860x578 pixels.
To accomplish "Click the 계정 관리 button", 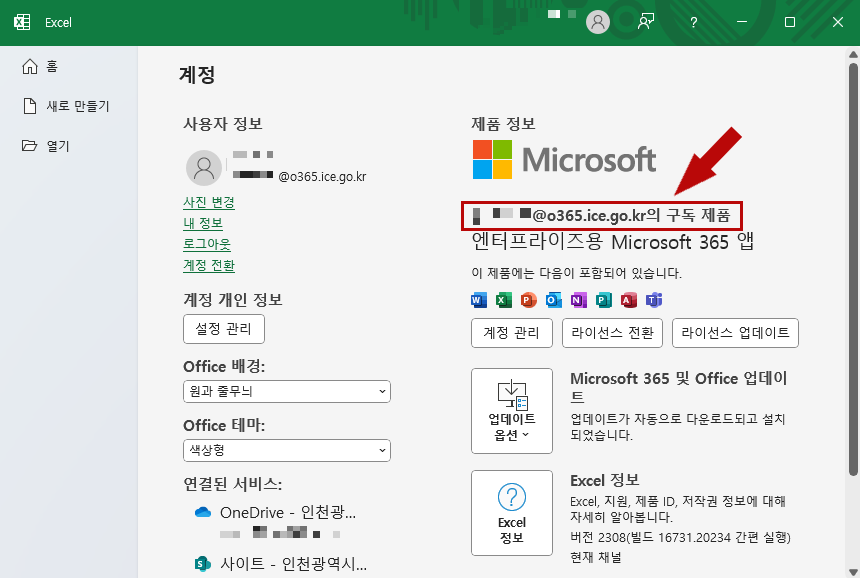I will pyautogui.click(x=512, y=333).
